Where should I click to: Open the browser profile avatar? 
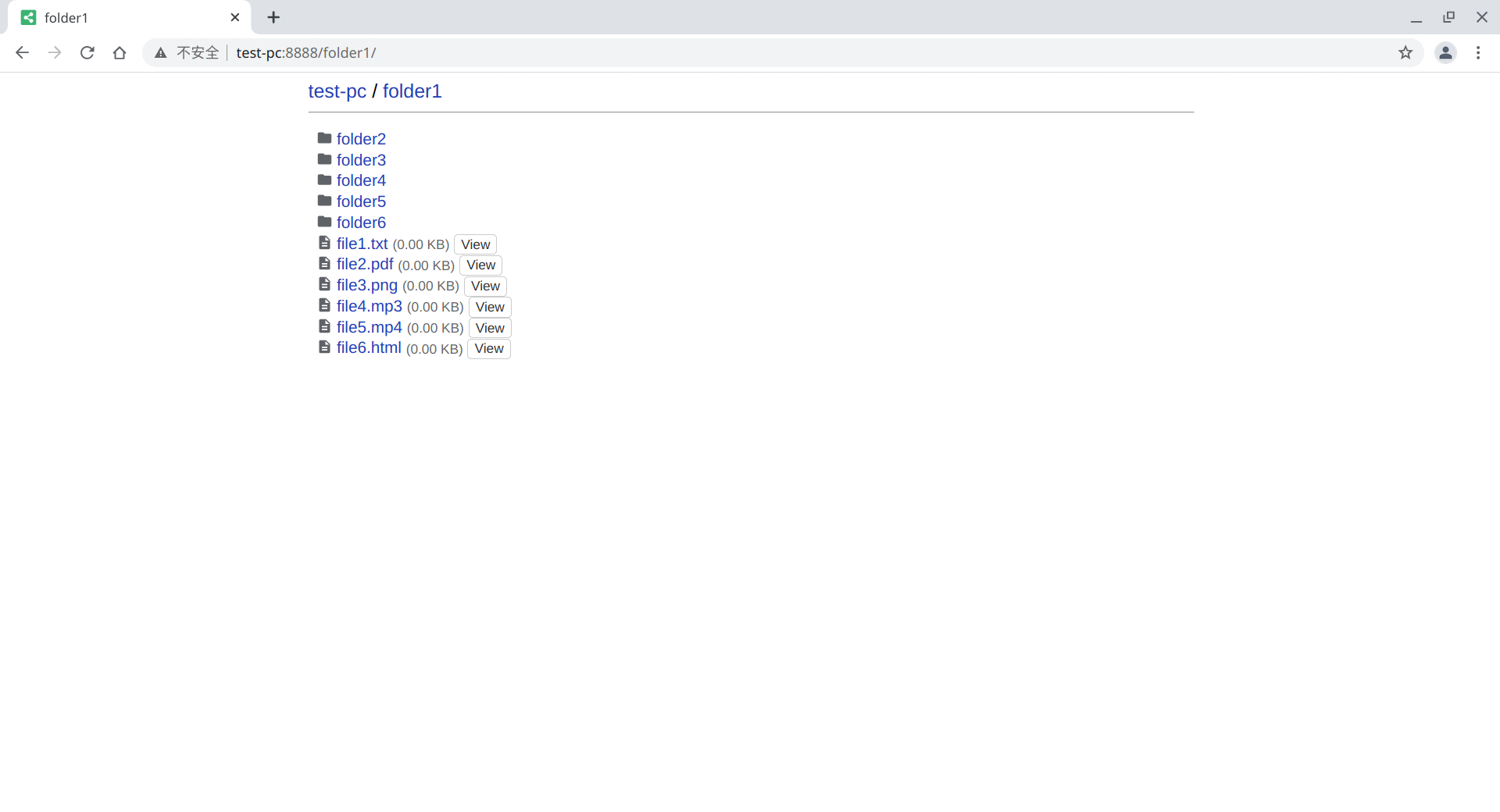[1446, 52]
